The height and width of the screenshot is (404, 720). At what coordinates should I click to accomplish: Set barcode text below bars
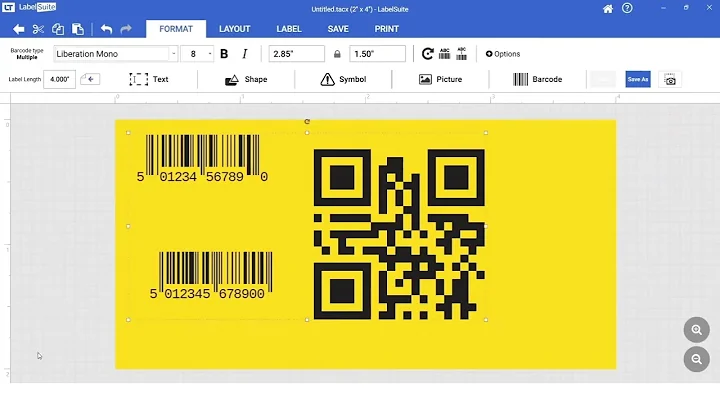click(x=461, y=54)
